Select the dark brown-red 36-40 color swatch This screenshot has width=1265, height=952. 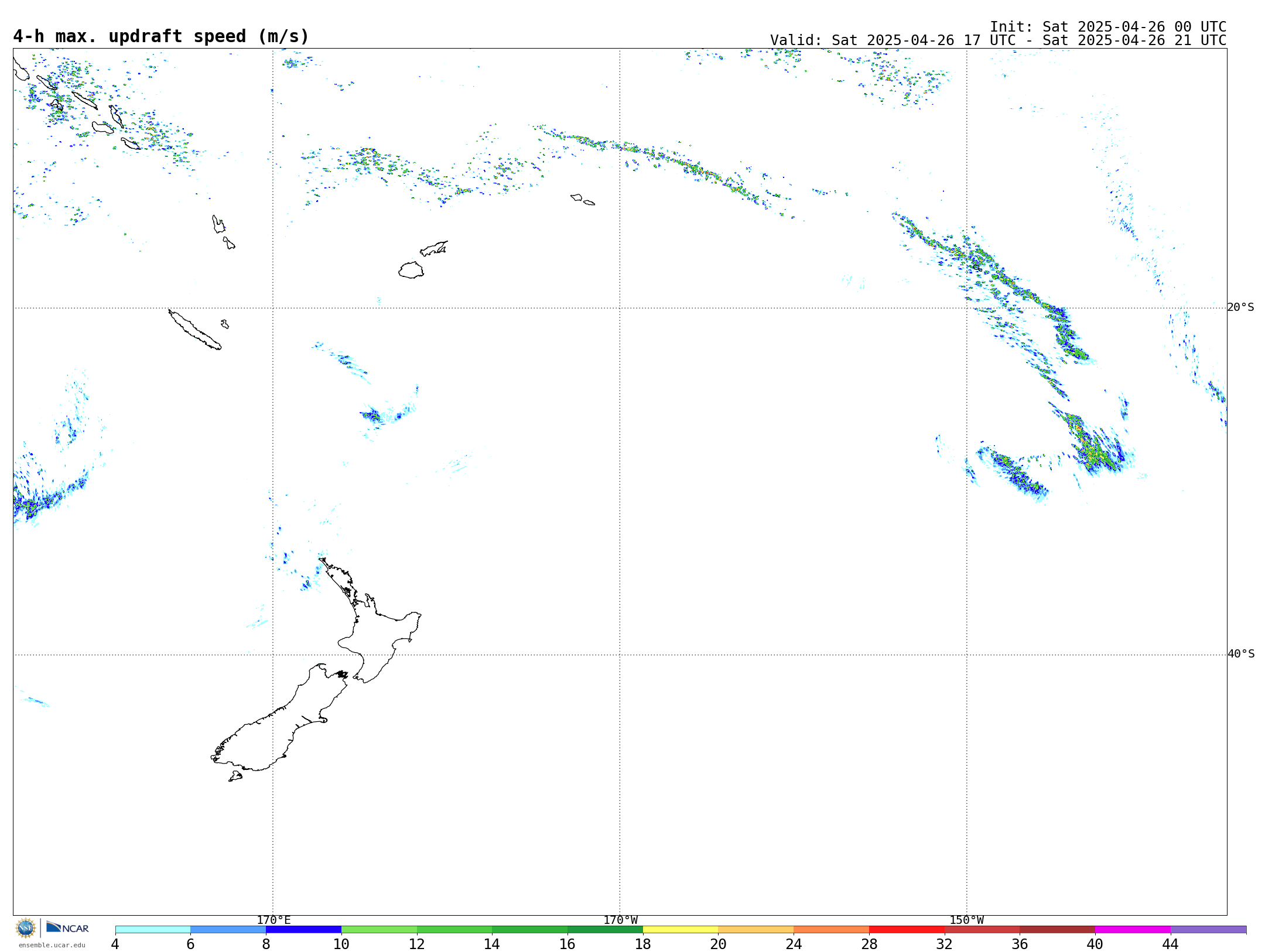click(x=1058, y=930)
